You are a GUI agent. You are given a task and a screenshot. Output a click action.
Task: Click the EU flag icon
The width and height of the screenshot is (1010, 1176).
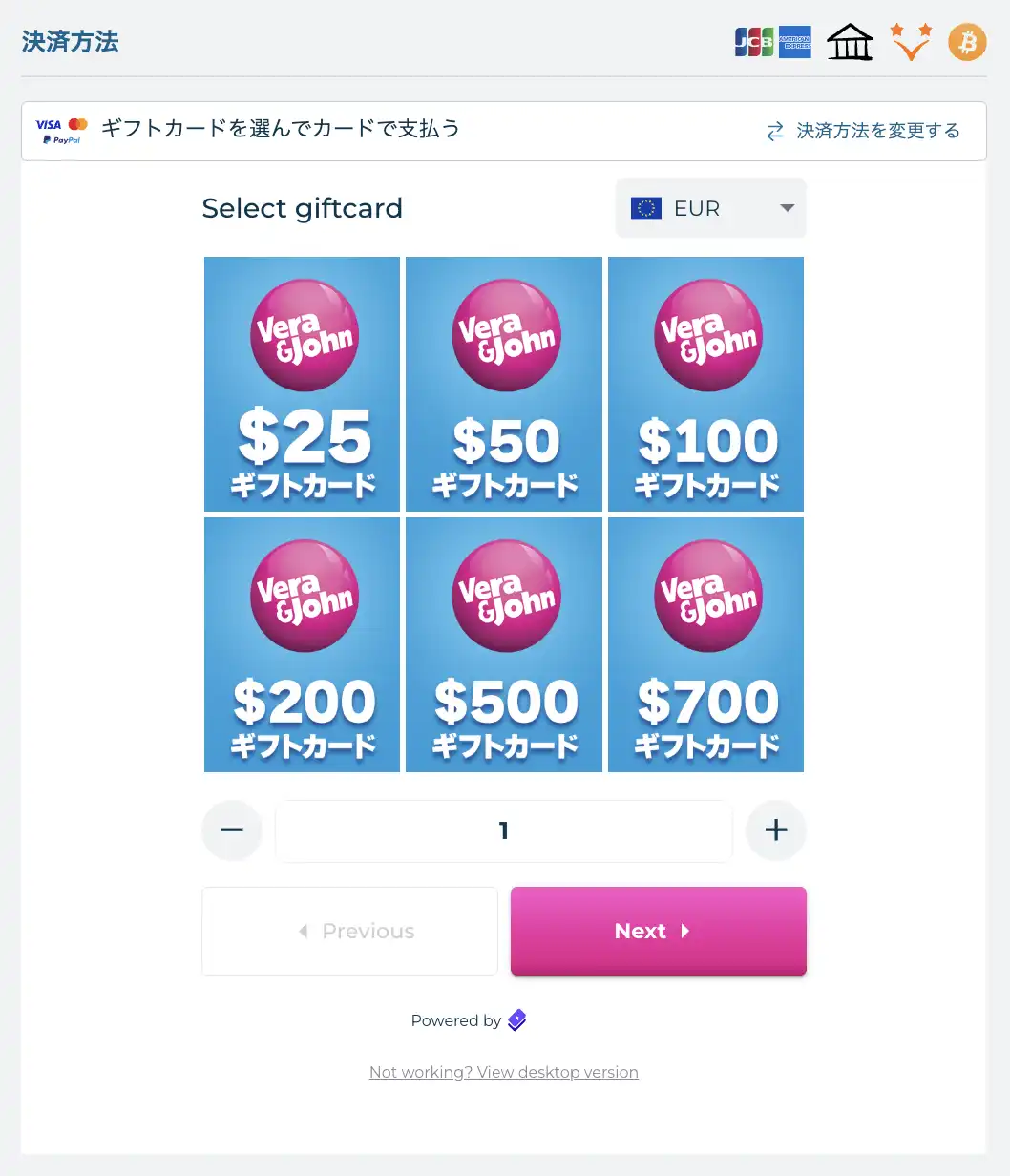click(x=646, y=208)
